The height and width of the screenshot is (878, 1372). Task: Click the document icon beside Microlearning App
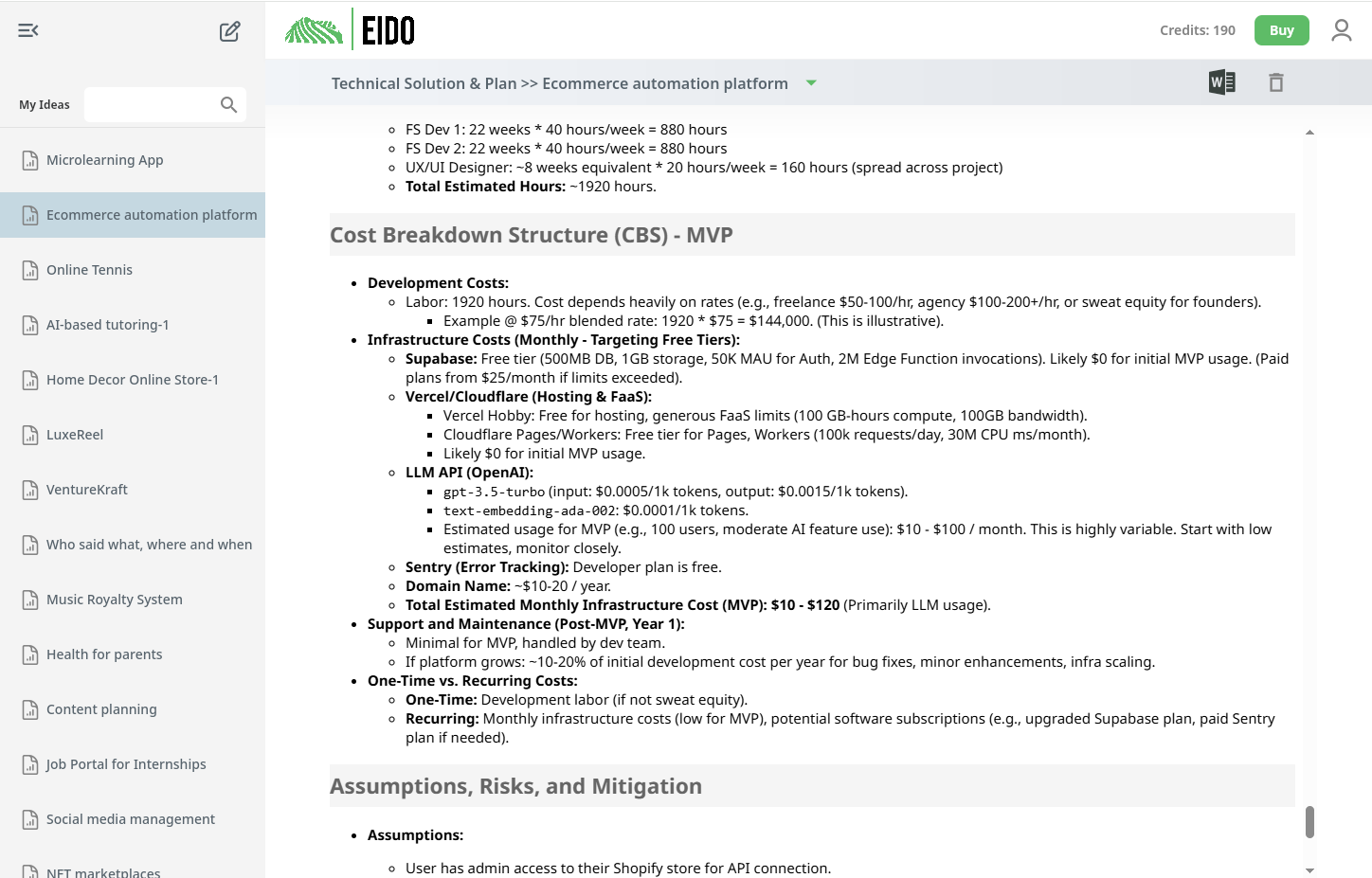pos(28,159)
